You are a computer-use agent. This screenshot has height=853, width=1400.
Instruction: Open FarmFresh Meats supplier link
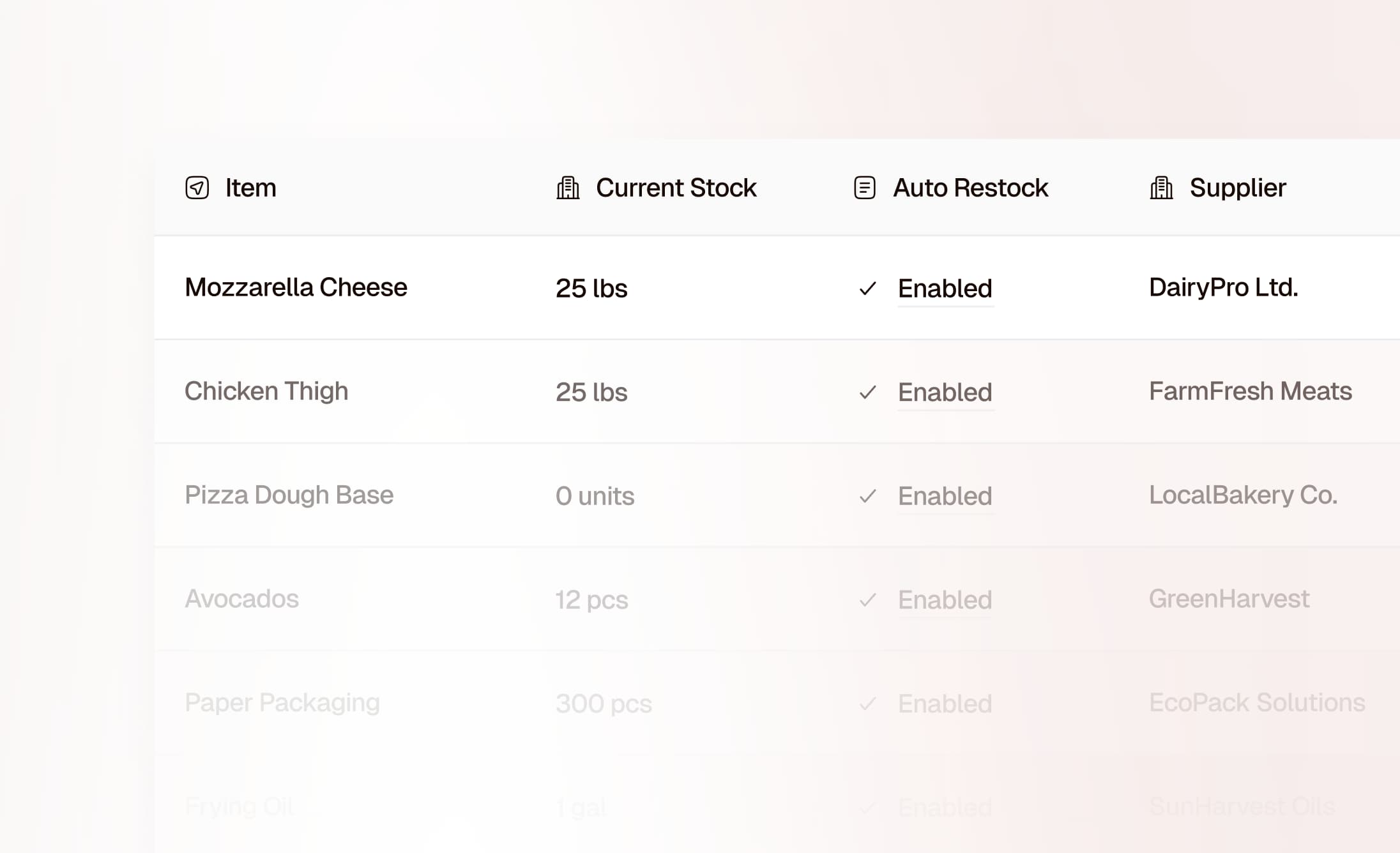point(1250,391)
